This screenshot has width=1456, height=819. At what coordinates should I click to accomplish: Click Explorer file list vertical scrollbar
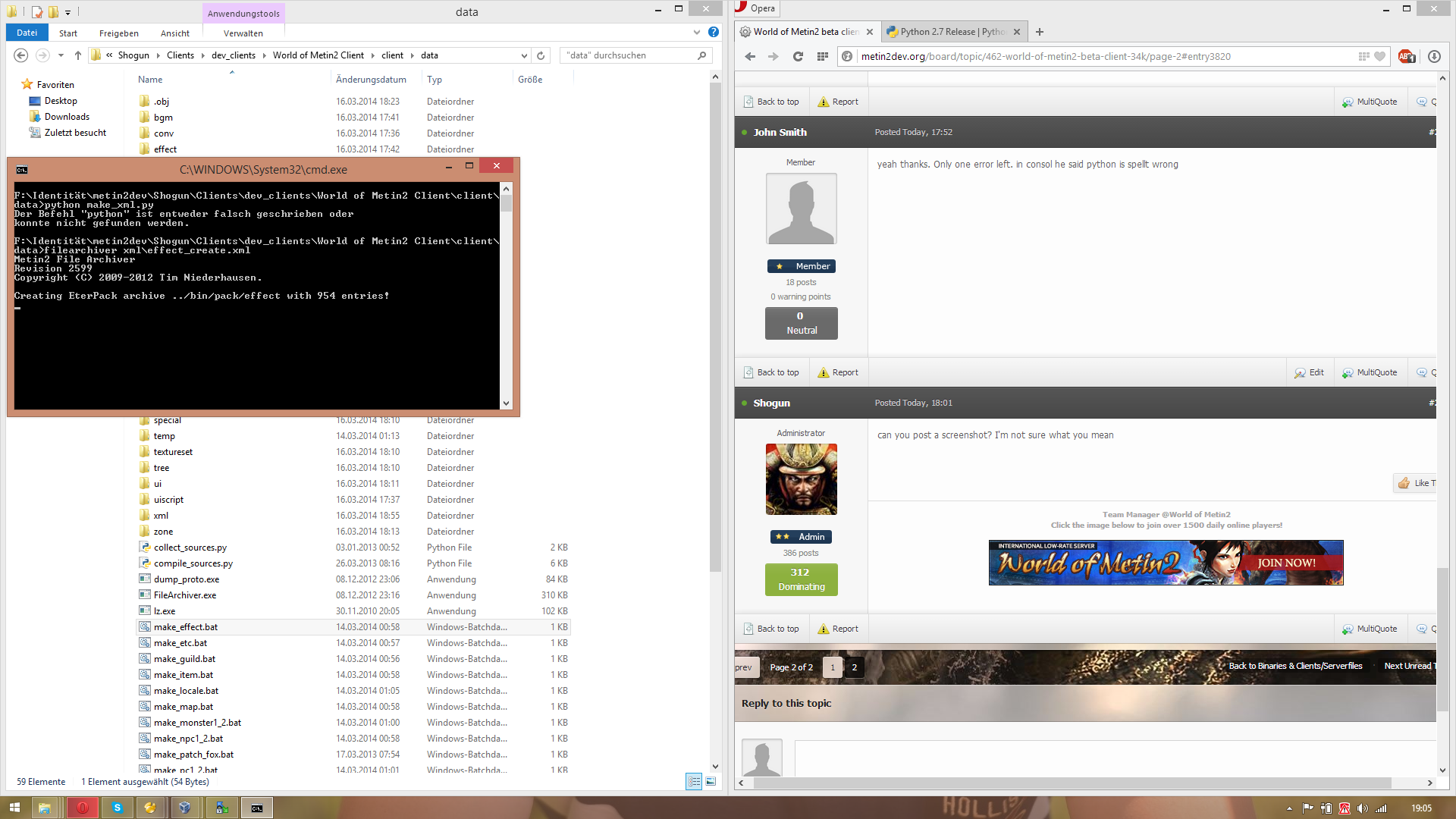tap(715, 326)
